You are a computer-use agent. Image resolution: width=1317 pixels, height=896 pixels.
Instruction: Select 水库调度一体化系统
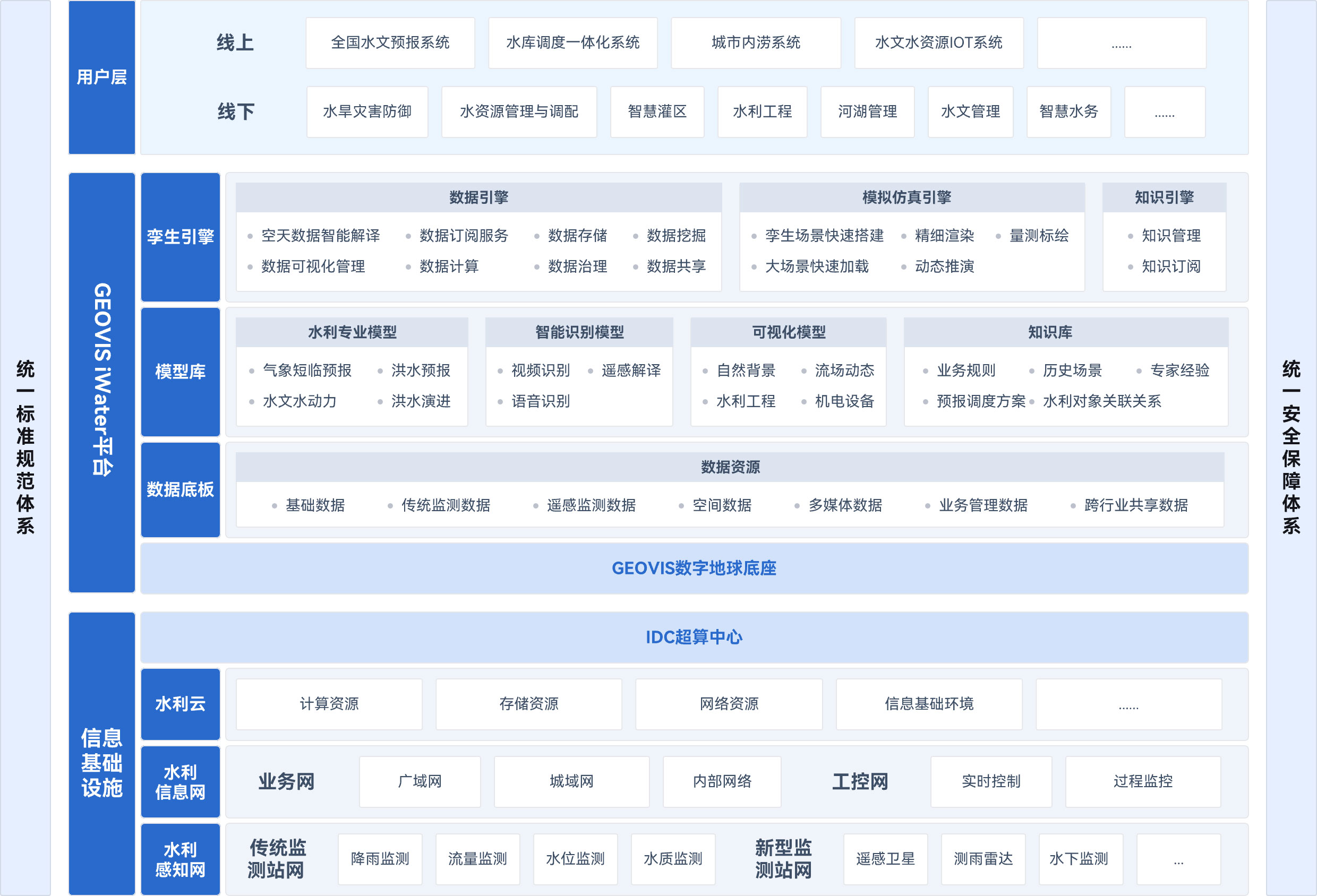point(572,42)
